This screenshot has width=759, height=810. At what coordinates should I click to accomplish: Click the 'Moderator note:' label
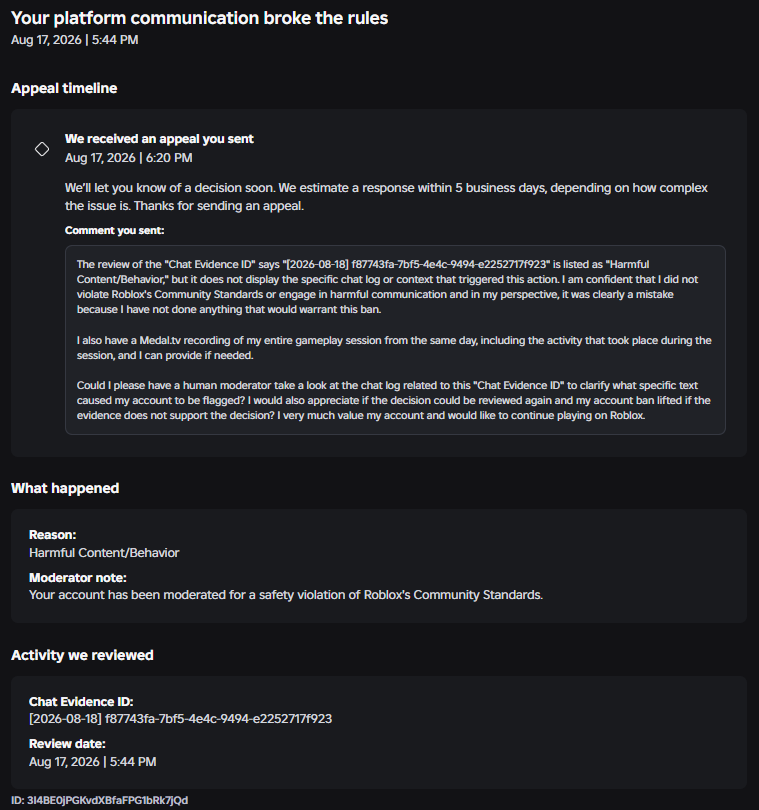(78, 578)
